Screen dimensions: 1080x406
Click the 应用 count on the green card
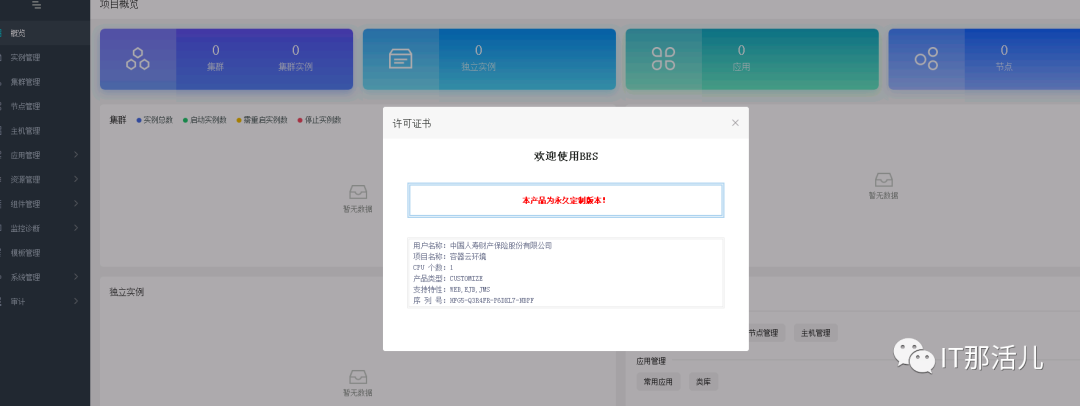[741, 50]
